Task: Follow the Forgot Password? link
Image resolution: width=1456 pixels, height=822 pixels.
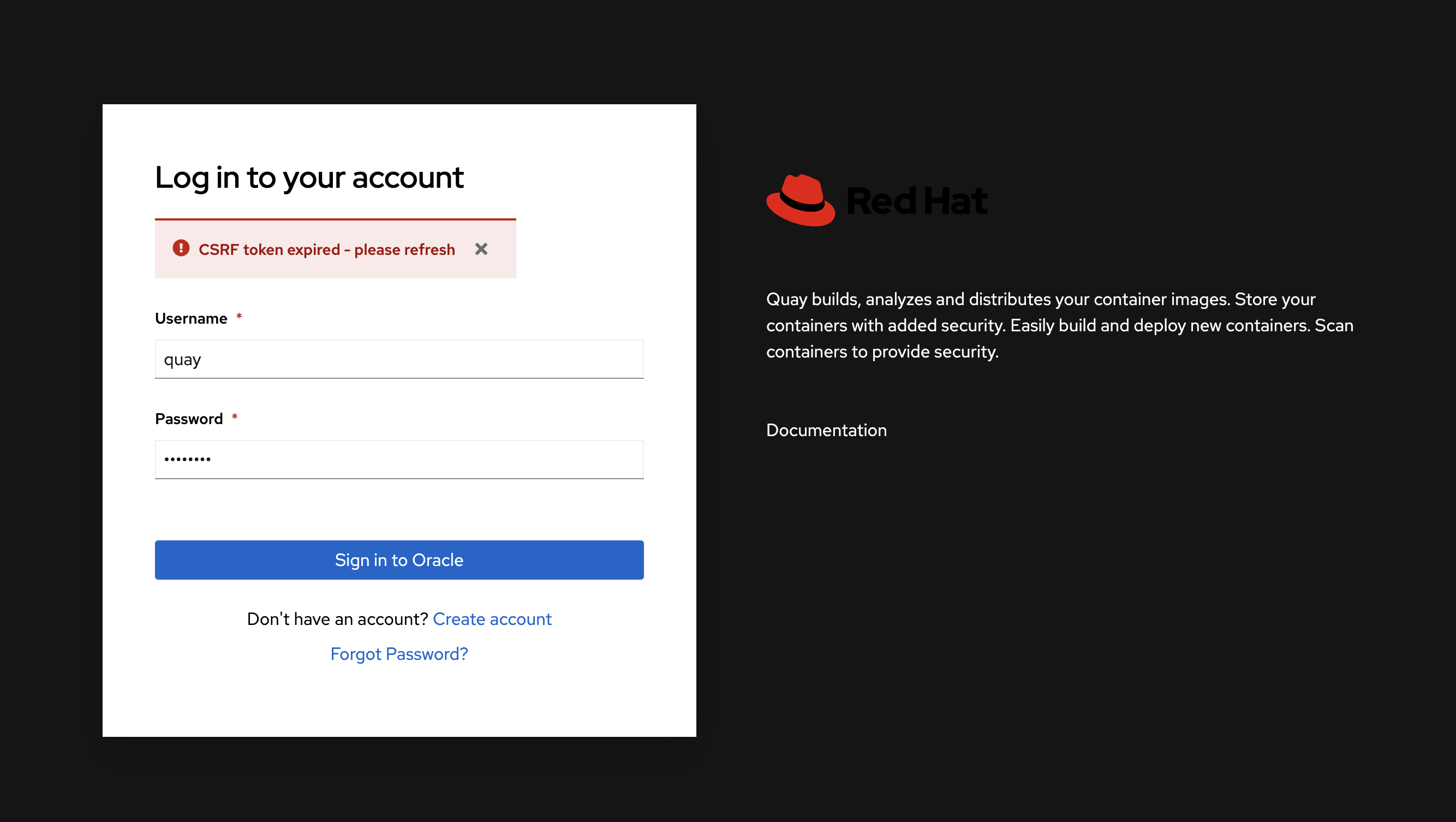Action: pos(399,654)
